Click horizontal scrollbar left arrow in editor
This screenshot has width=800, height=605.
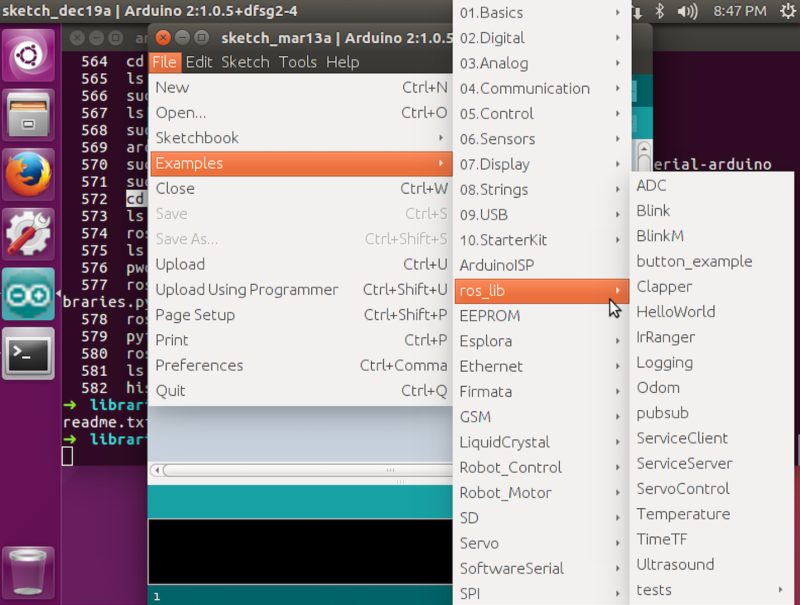tap(157, 470)
